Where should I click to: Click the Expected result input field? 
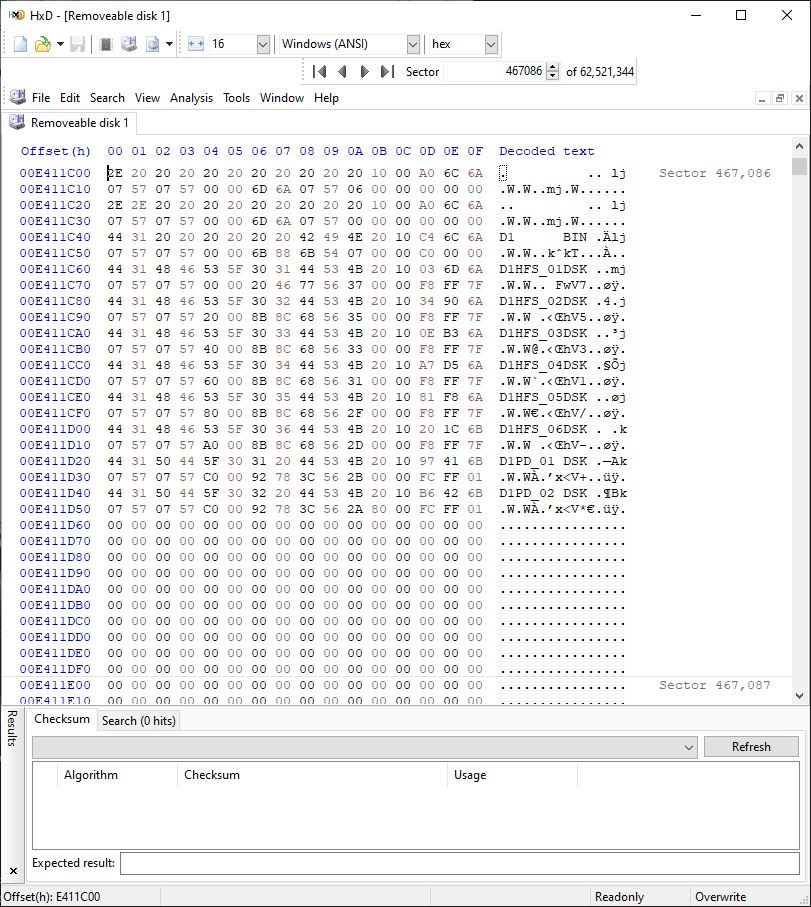click(x=460, y=863)
